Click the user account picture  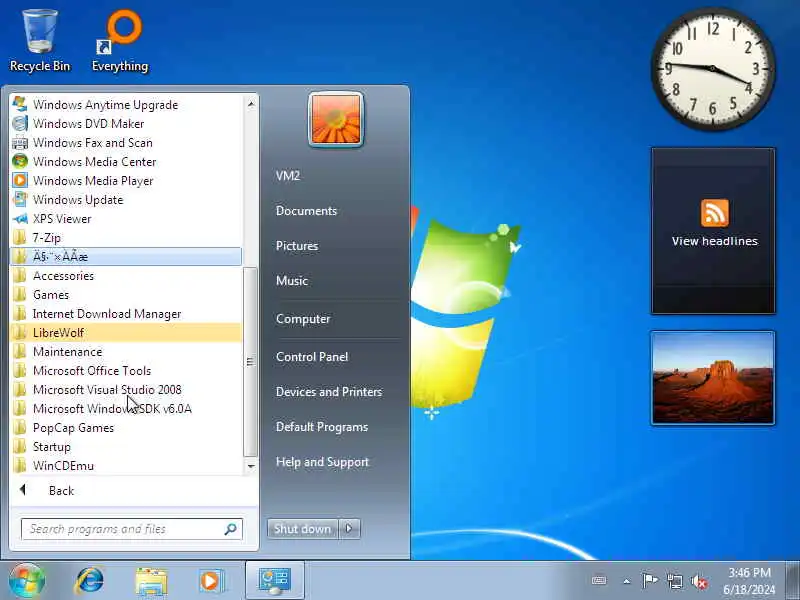pyautogui.click(x=336, y=119)
